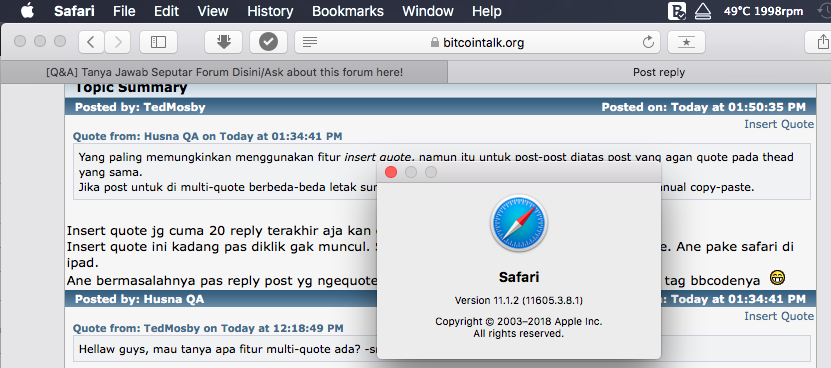Click the 'Copyright © 2003–2018 Apple Inc.' text
Screen dimensions: 831x368
519,321
